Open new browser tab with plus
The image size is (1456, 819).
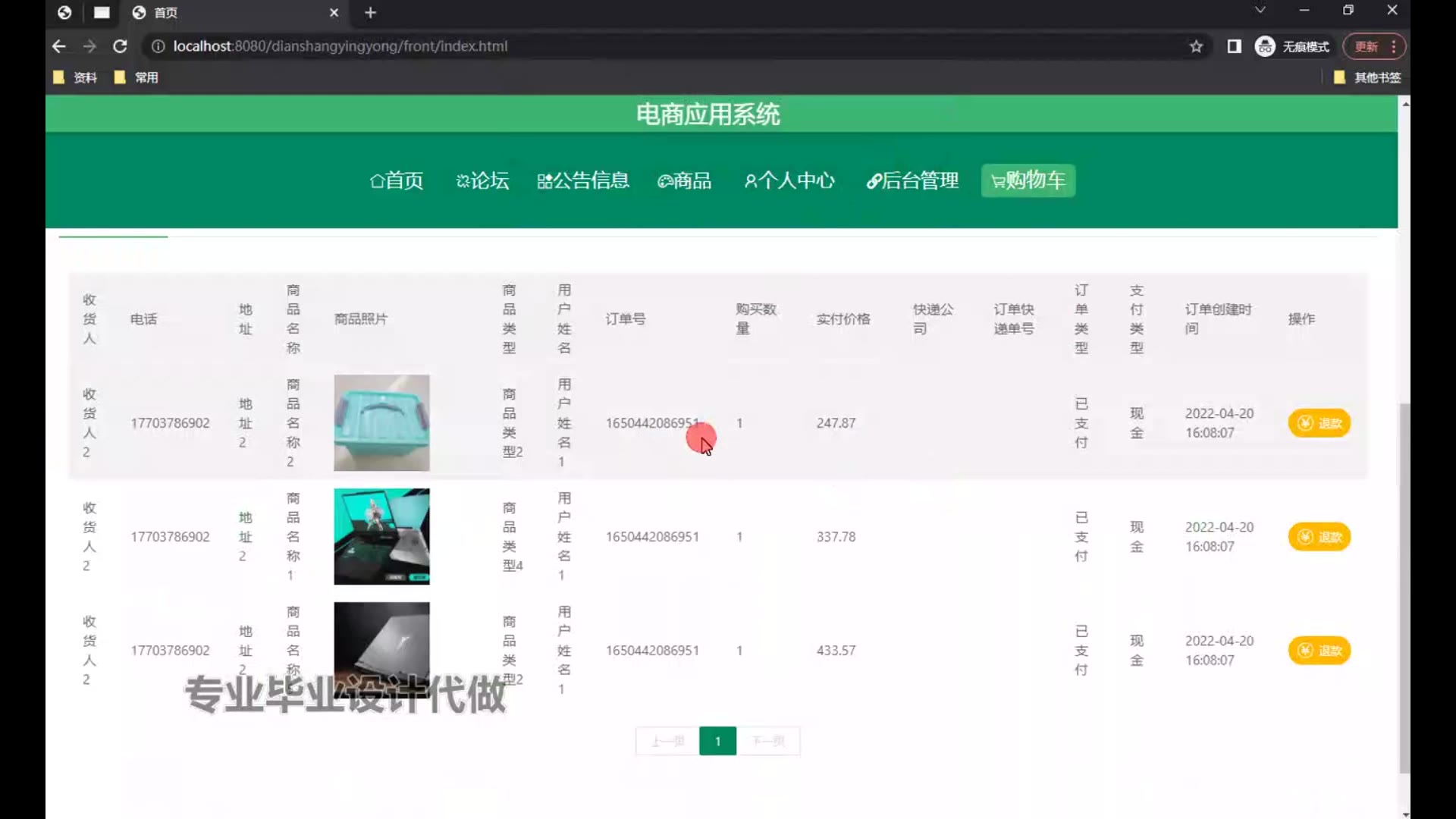coord(370,13)
